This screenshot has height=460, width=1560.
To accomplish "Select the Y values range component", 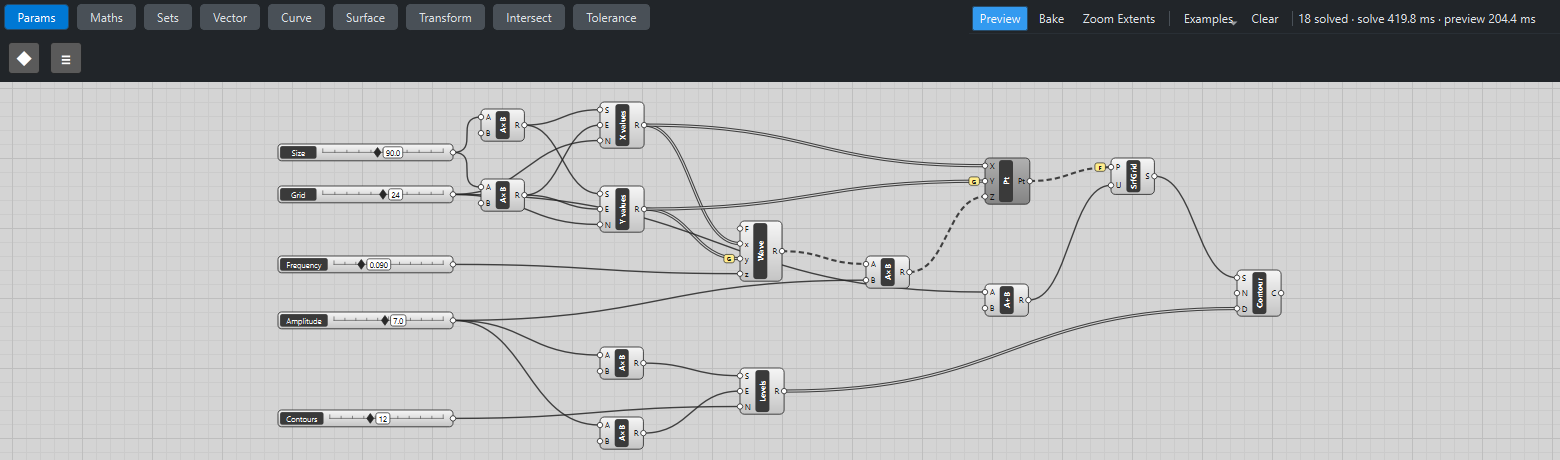I will (622, 209).
